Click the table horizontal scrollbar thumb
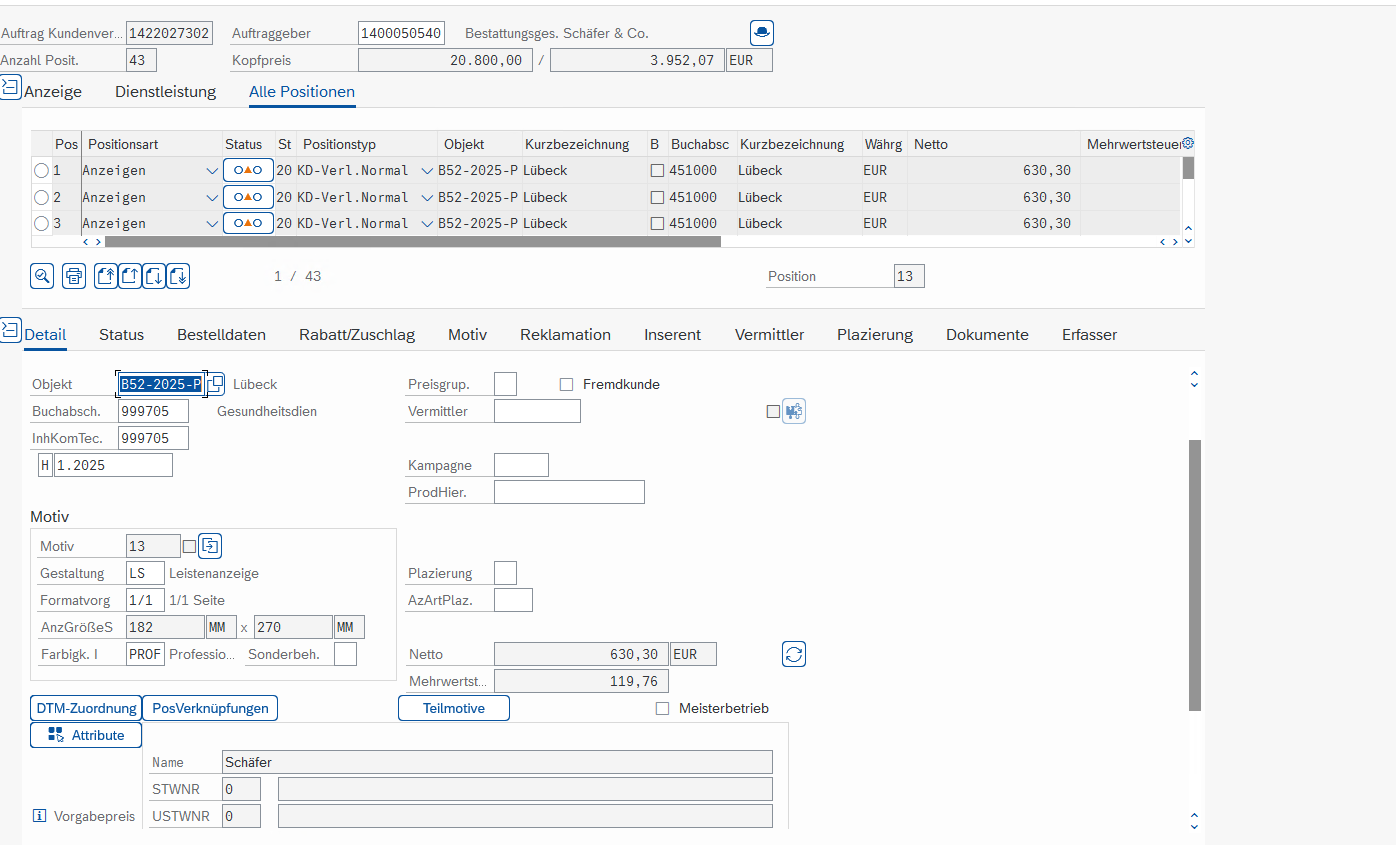This screenshot has width=1396, height=845. coord(412,241)
